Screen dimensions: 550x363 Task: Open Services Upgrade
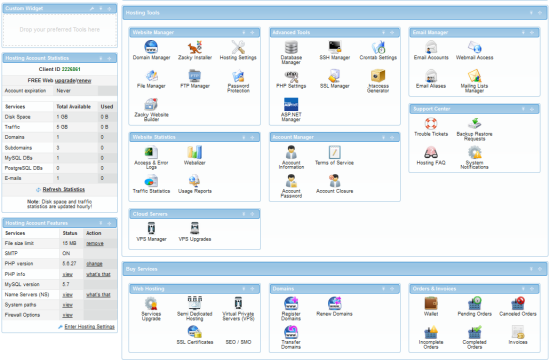[x=151, y=309]
